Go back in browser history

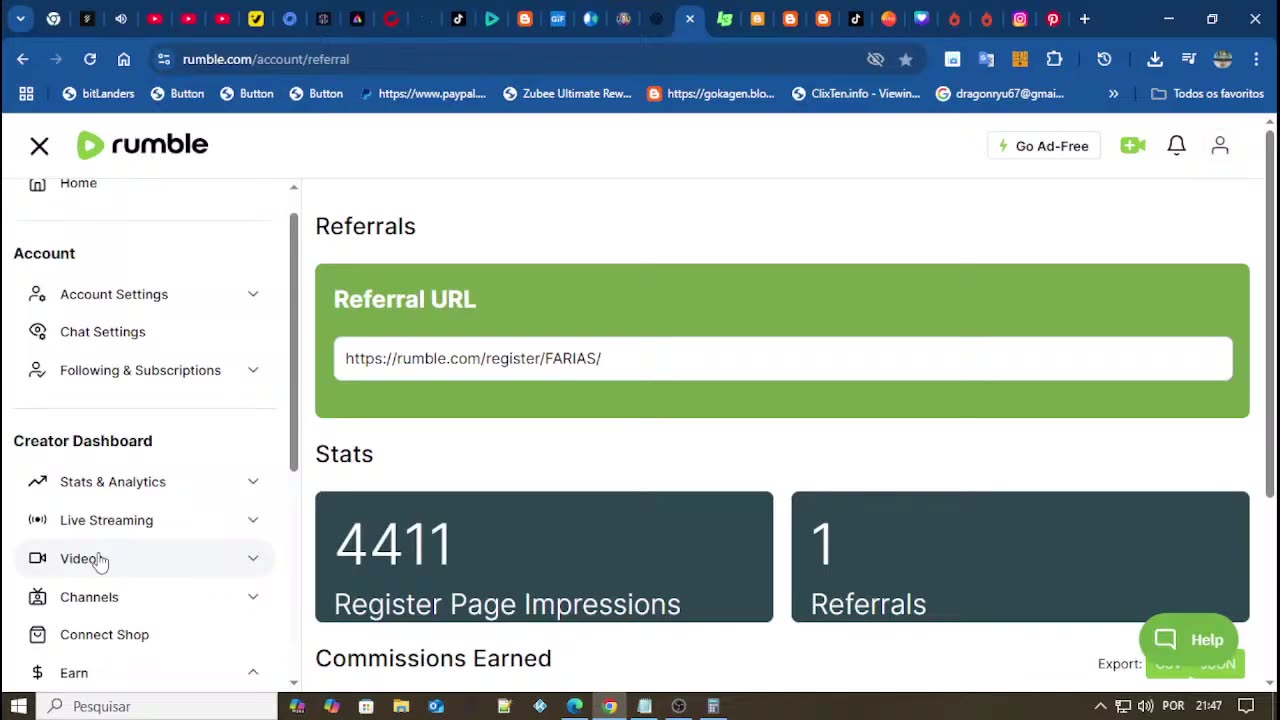[23, 59]
